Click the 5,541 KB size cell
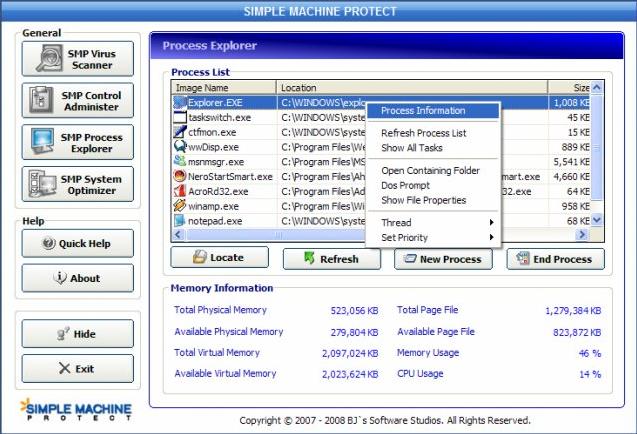The image size is (637, 434). [571, 162]
